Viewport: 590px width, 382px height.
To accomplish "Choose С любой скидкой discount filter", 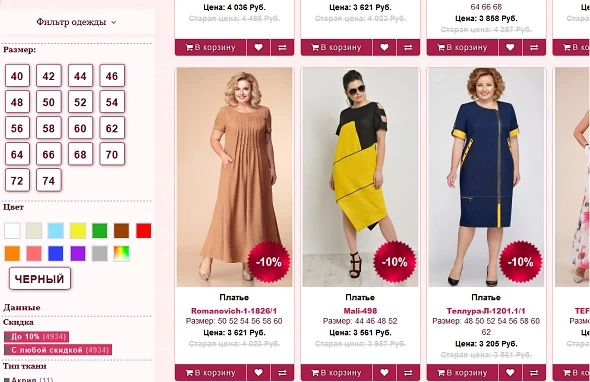I will coord(58,350).
